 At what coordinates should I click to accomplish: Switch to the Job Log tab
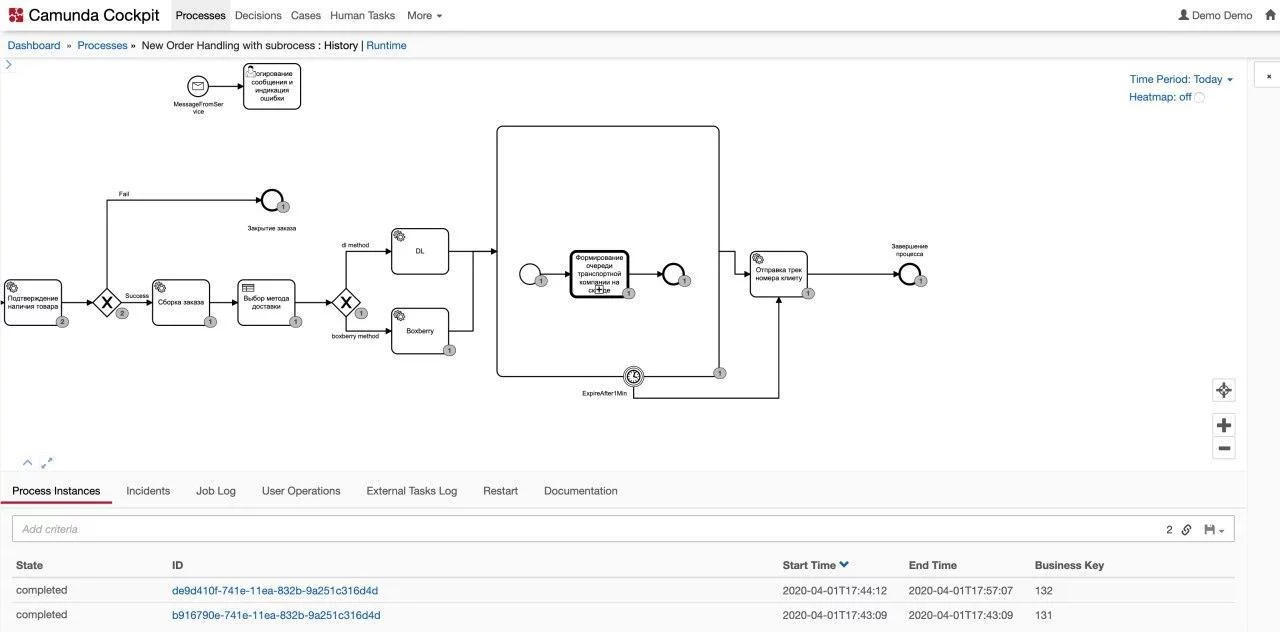click(216, 491)
